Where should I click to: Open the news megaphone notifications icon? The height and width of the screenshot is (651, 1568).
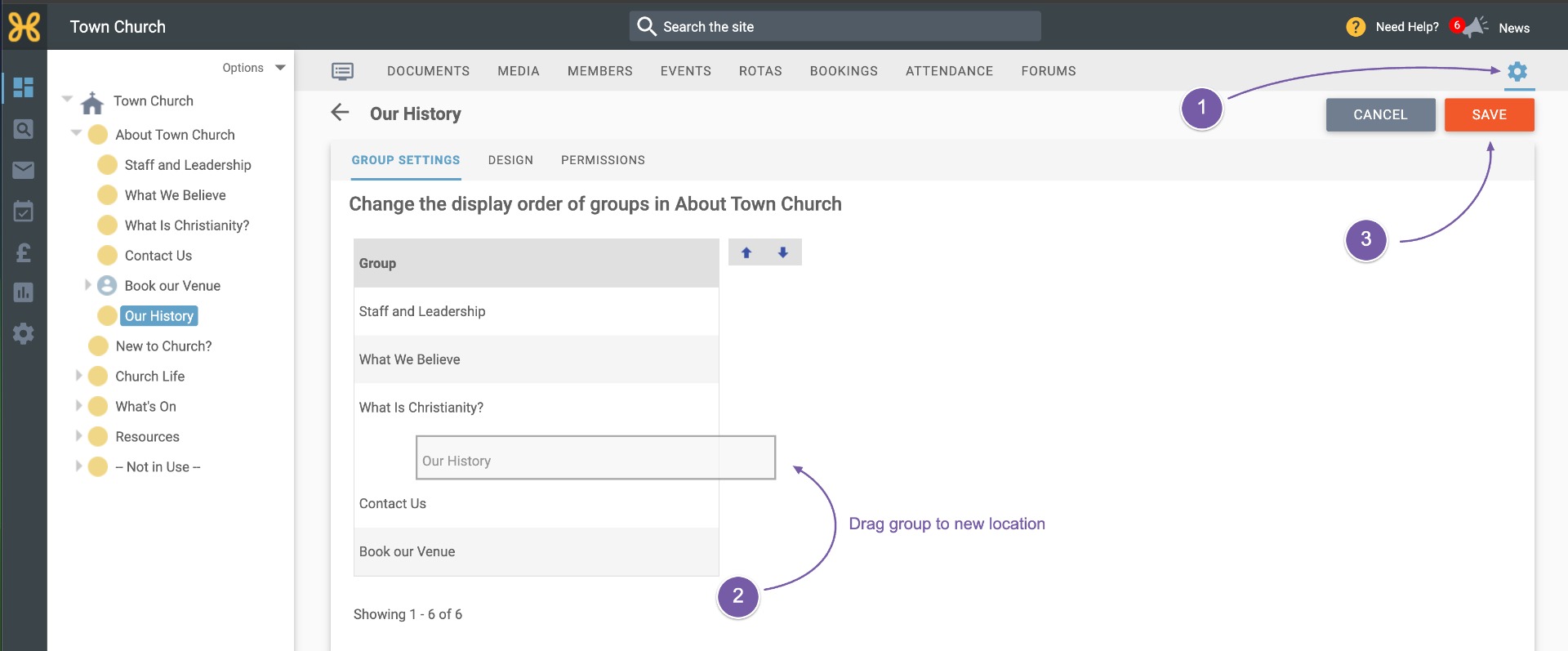[1475, 27]
